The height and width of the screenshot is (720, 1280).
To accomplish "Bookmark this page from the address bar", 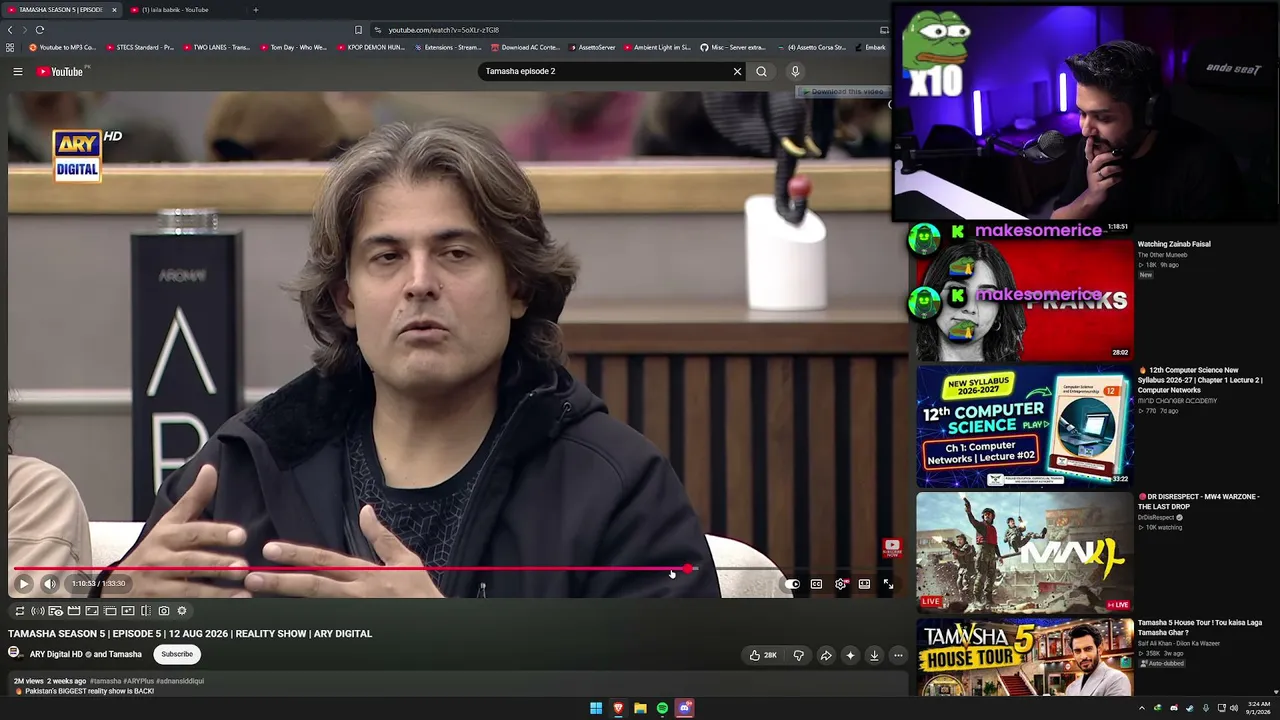I will (x=358, y=30).
